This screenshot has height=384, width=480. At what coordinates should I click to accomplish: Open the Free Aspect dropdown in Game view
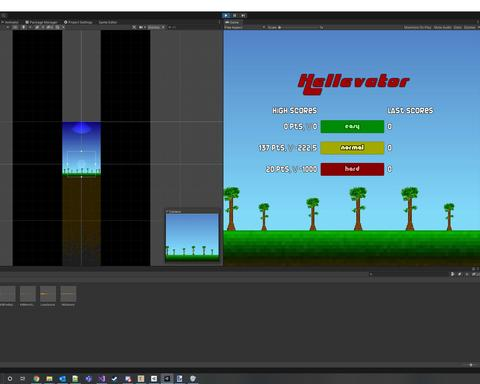[245, 27]
